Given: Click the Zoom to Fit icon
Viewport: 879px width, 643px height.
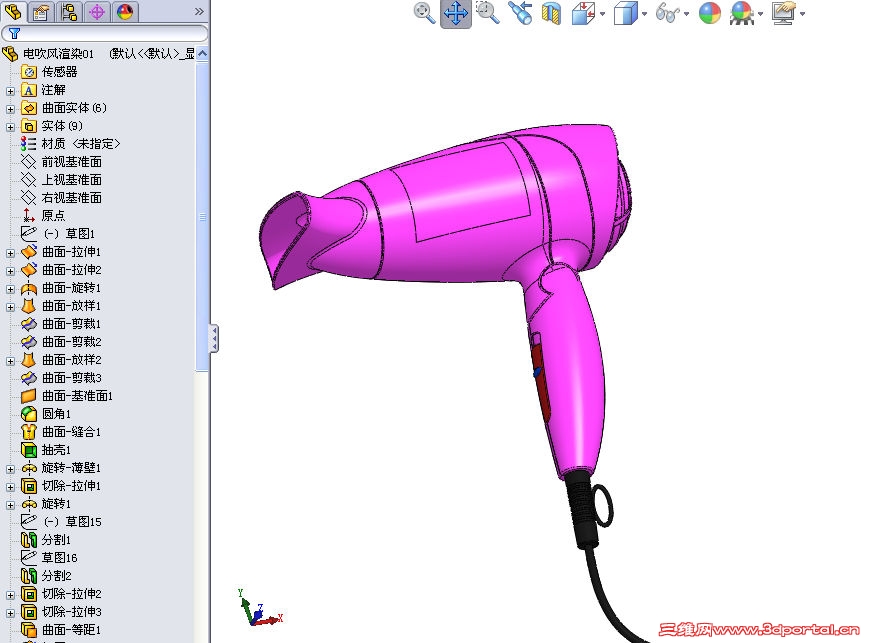Looking at the screenshot, I should coord(424,12).
